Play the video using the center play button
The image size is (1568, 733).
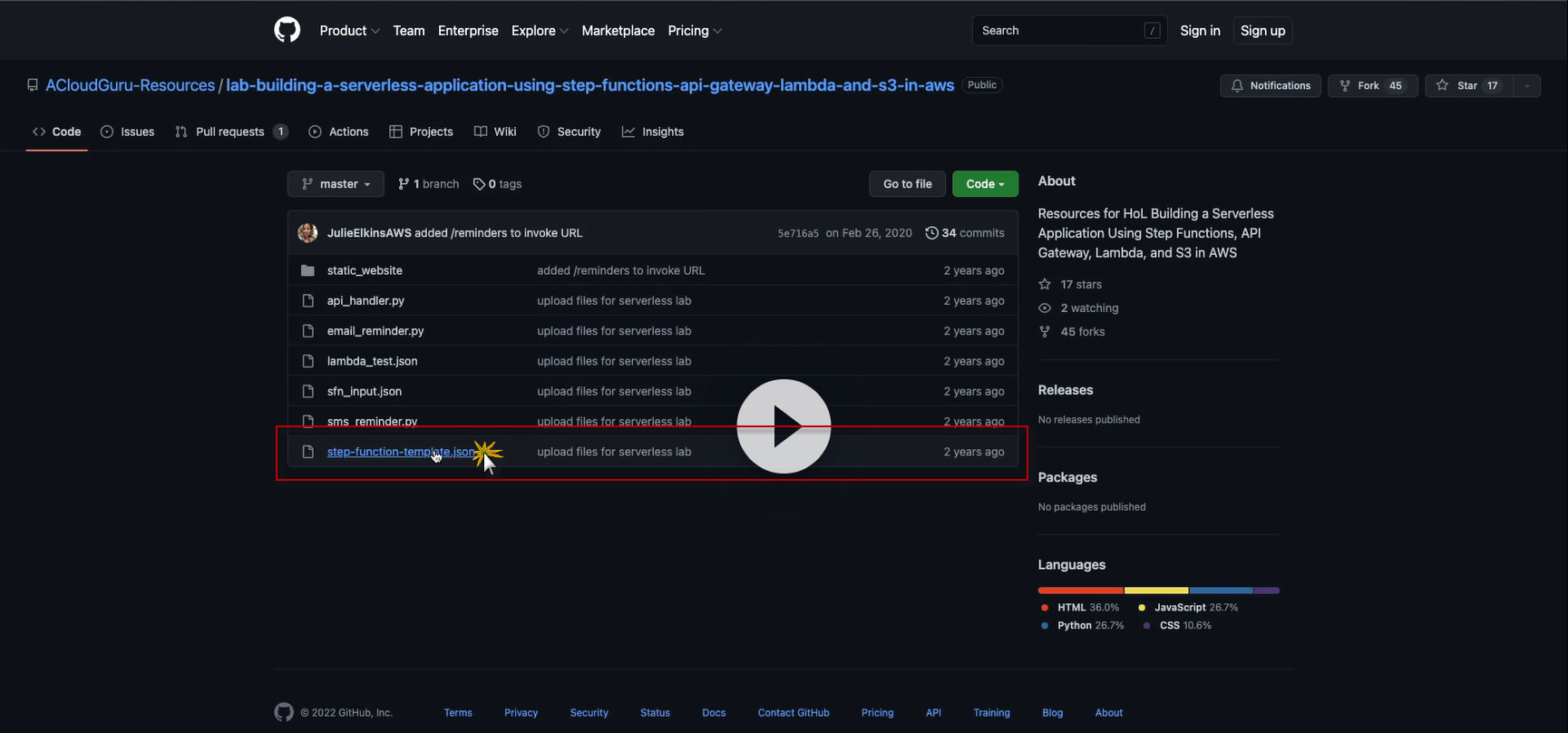pos(784,426)
